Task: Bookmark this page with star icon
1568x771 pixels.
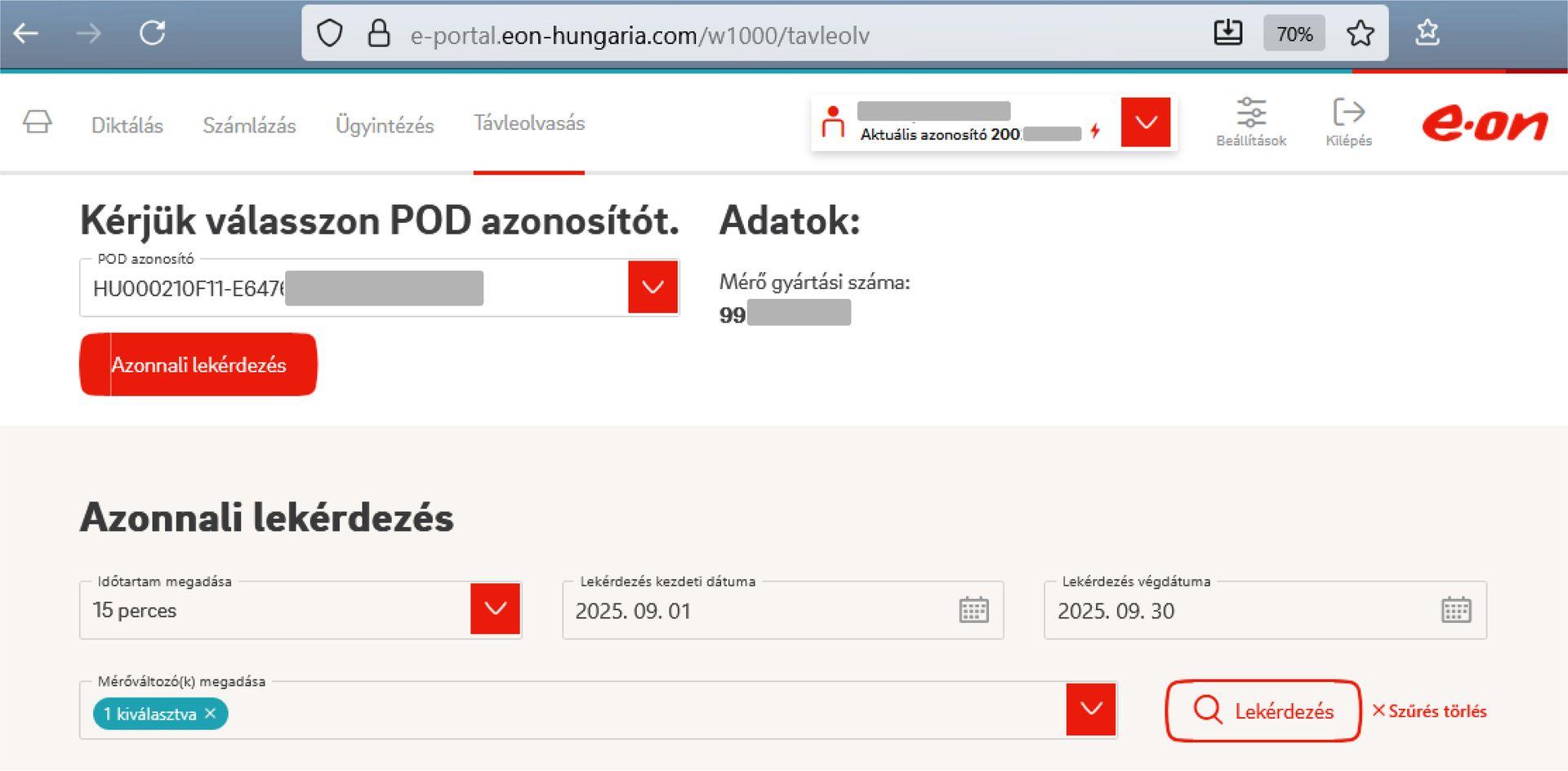Action: tap(1360, 33)
